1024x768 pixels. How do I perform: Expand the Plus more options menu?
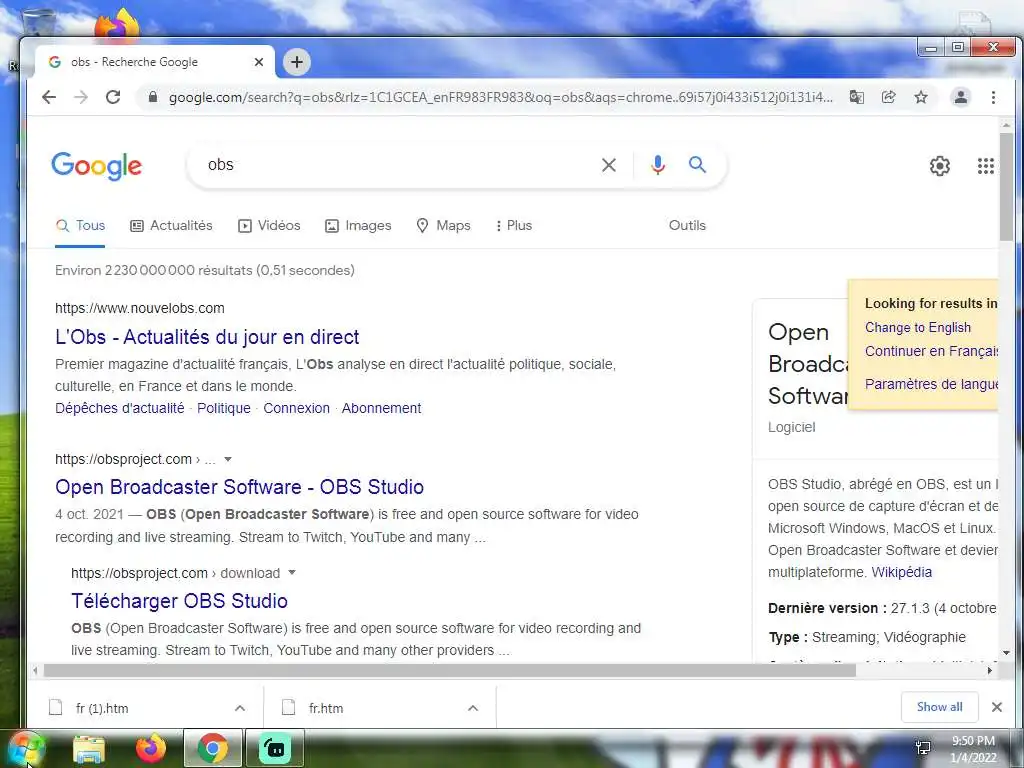tap(514, 225)
